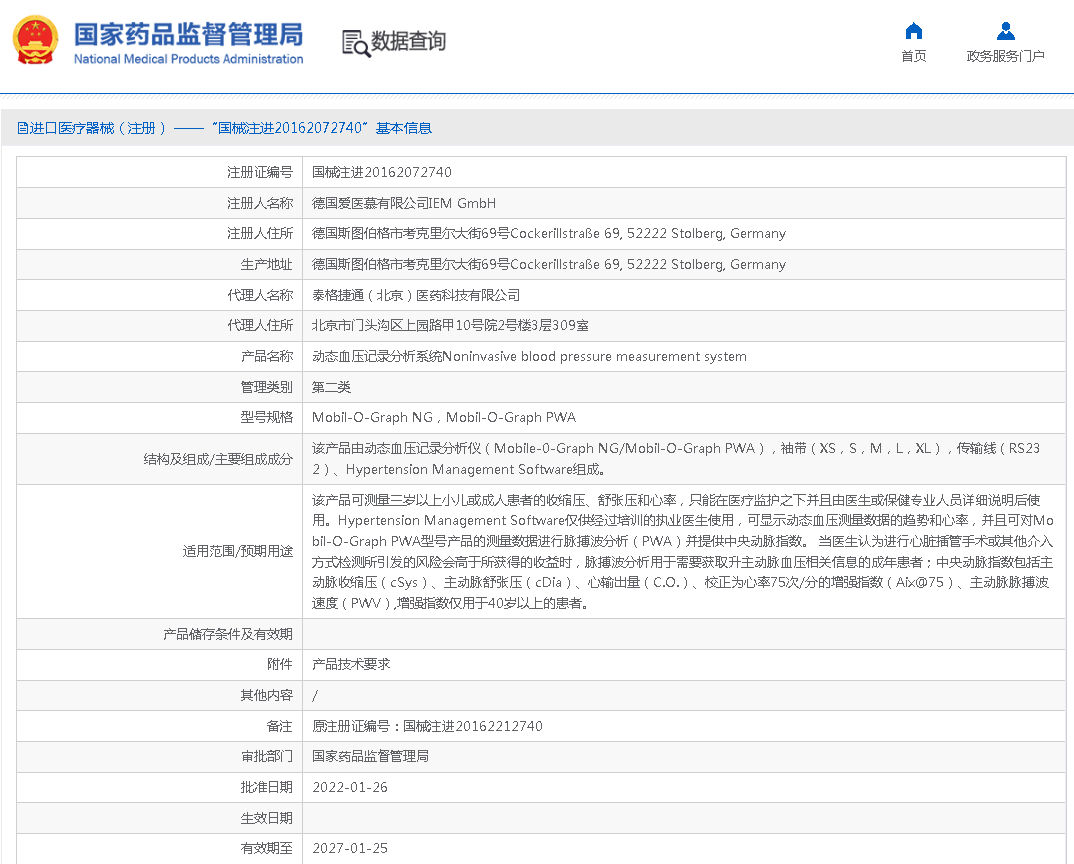Image resolution: width=1074 pixels, height=864 pixels.
Task: Go to 首页 using the house icon
Action: point(913,31)
